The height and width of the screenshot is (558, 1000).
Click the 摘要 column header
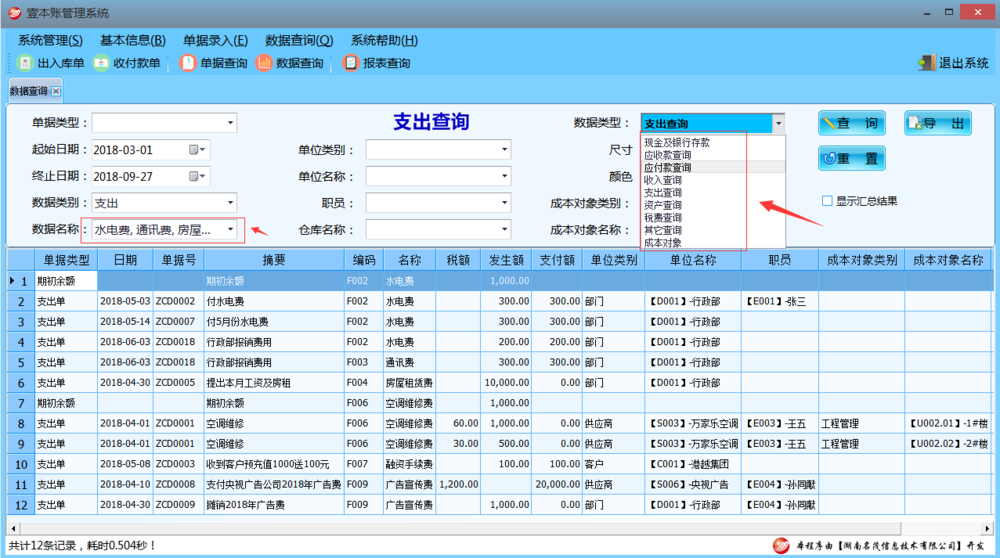(x=274, y=260)
